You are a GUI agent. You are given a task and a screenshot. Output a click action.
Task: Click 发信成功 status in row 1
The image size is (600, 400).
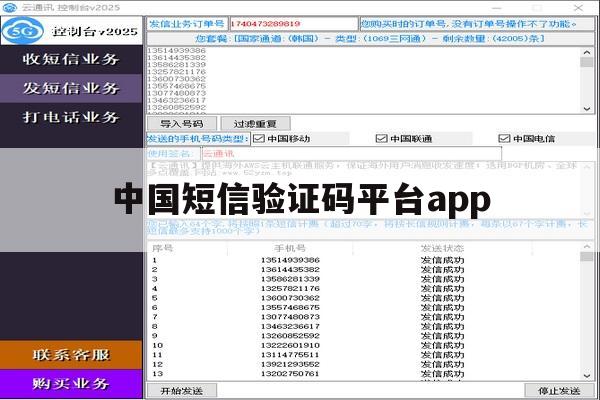442,260
